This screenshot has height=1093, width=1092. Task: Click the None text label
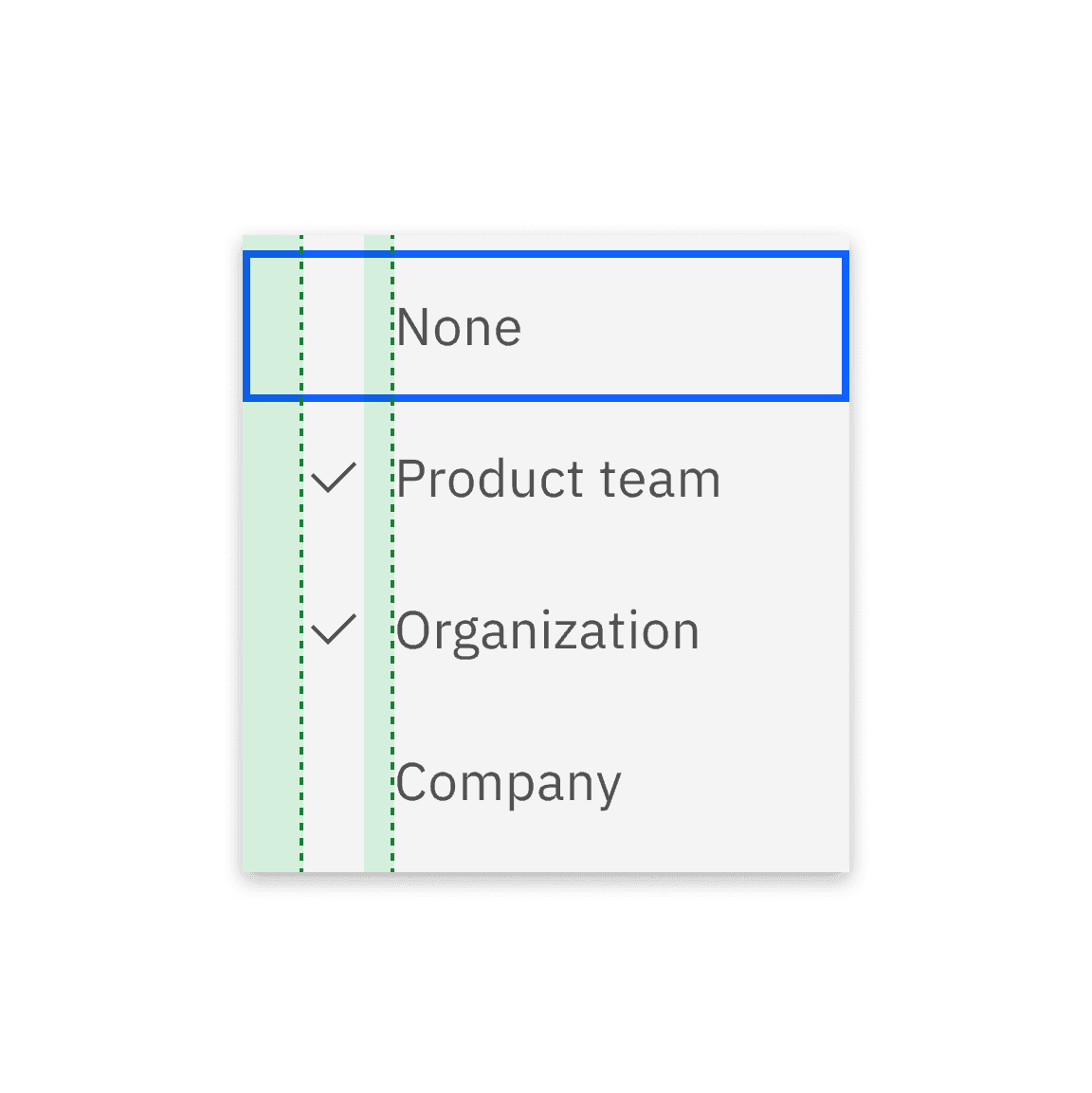click(x=457, y=326)
